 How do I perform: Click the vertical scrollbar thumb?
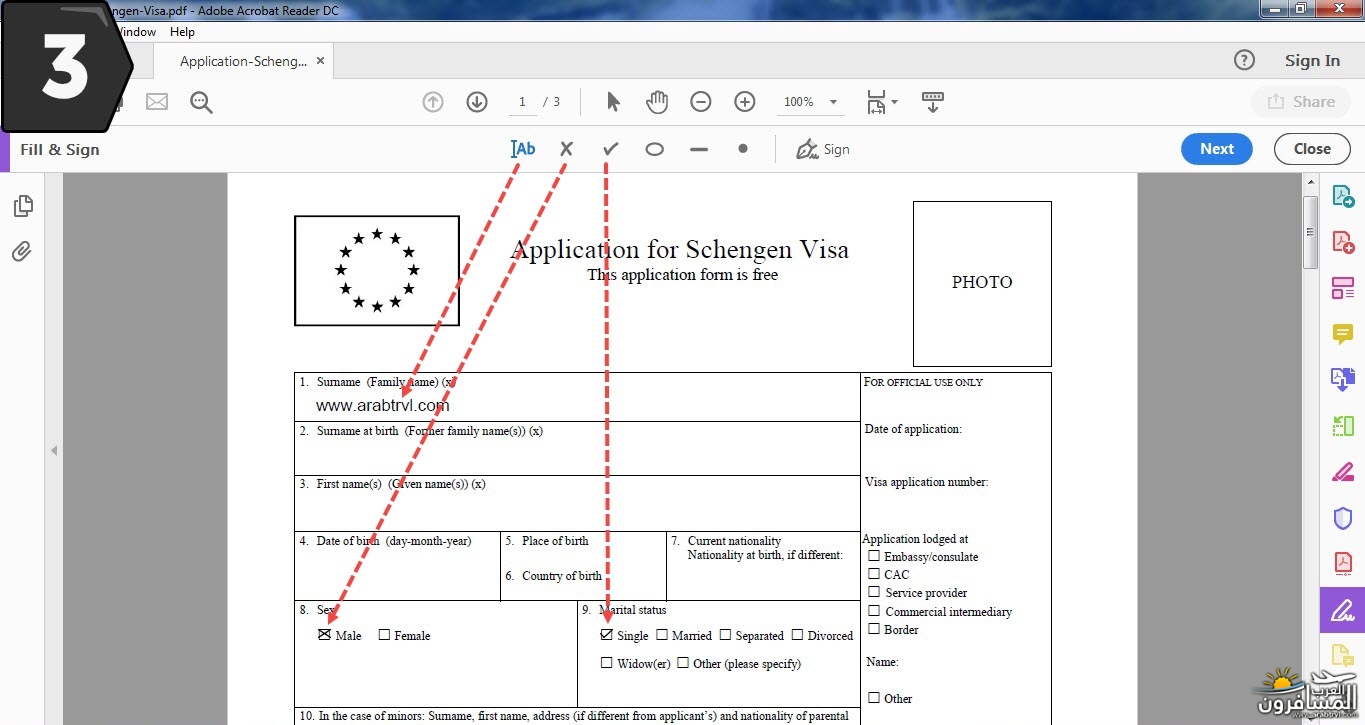(1310, 232)
